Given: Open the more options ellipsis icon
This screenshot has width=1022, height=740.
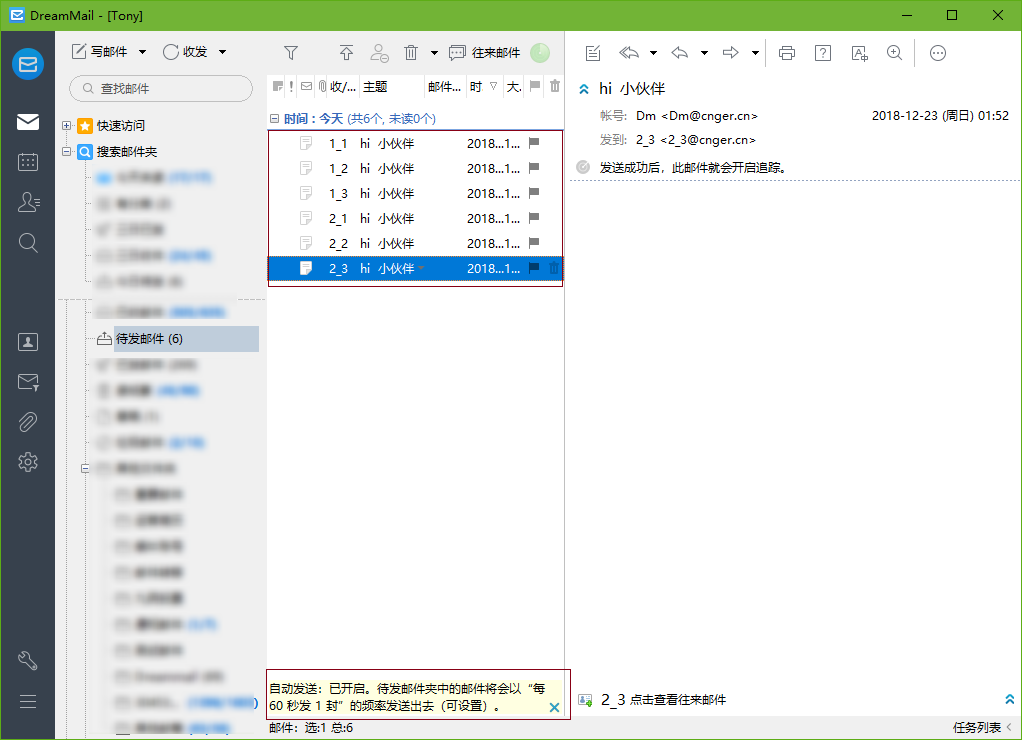Looking at the screenshot, I should coord(937,53).
